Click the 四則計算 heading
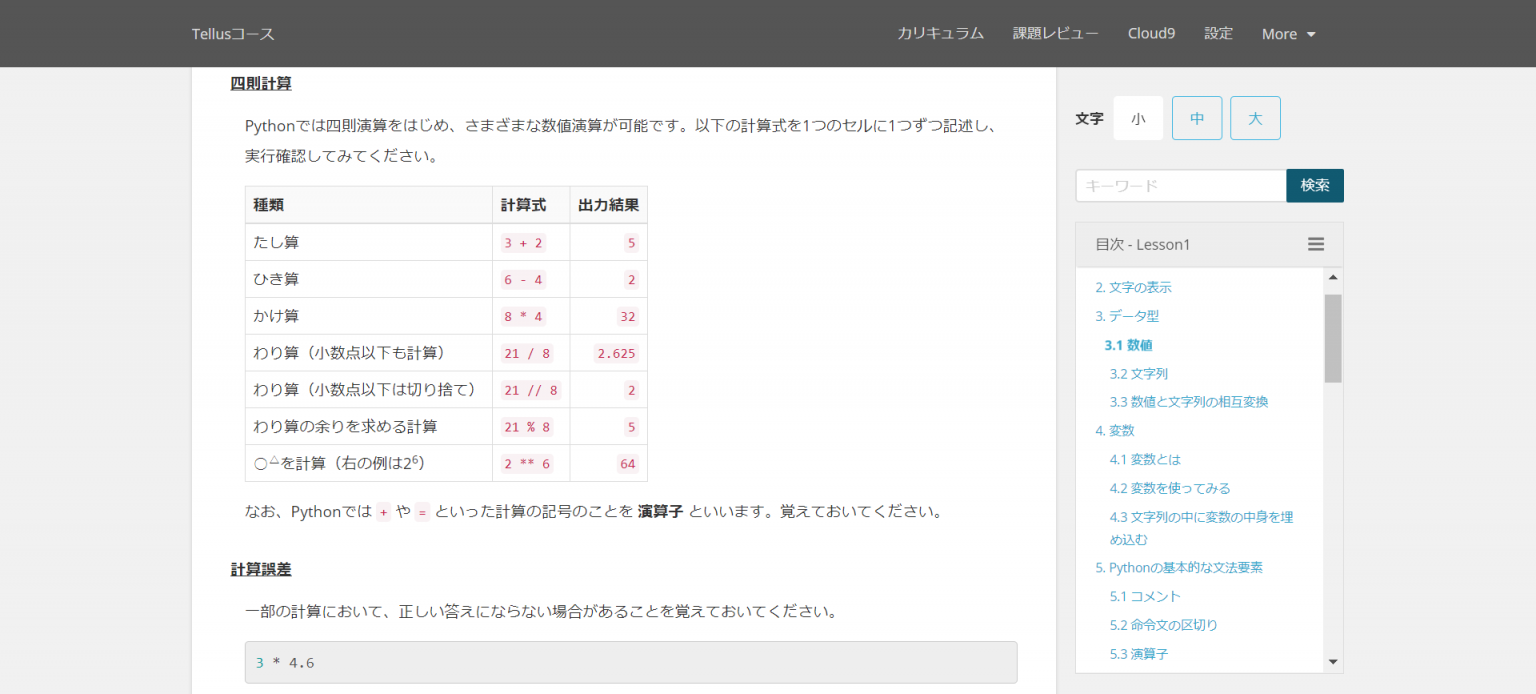 (x=261, y=84)
